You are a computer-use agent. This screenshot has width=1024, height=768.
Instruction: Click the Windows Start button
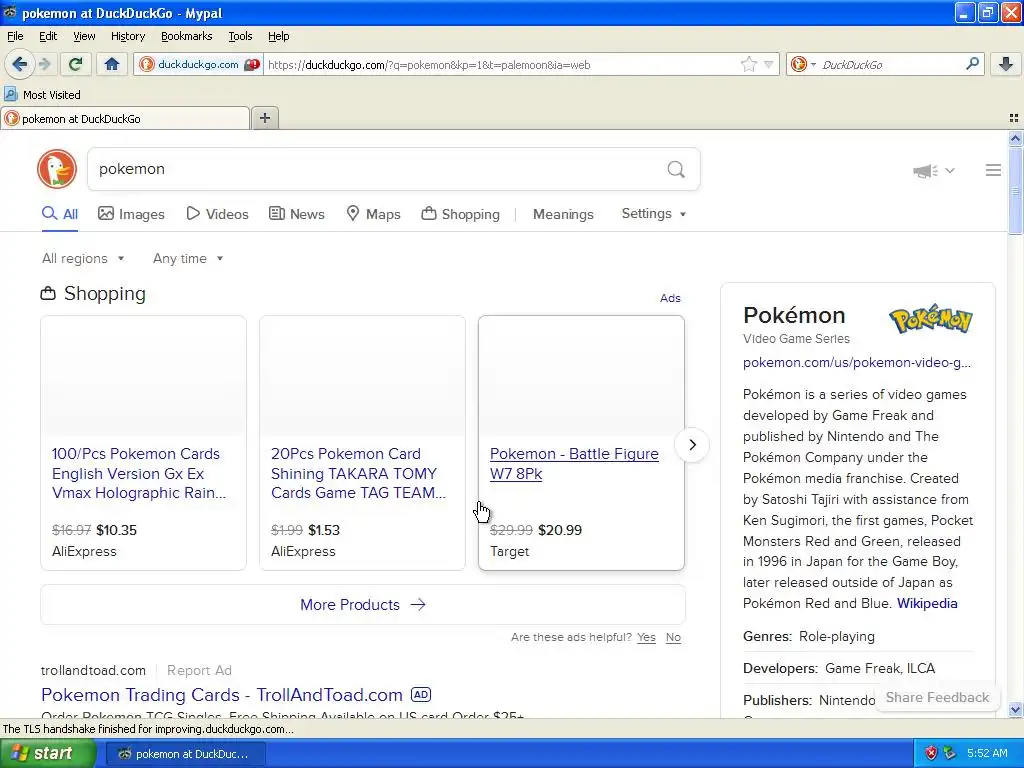pyautogui.click(x=46, y=753)
